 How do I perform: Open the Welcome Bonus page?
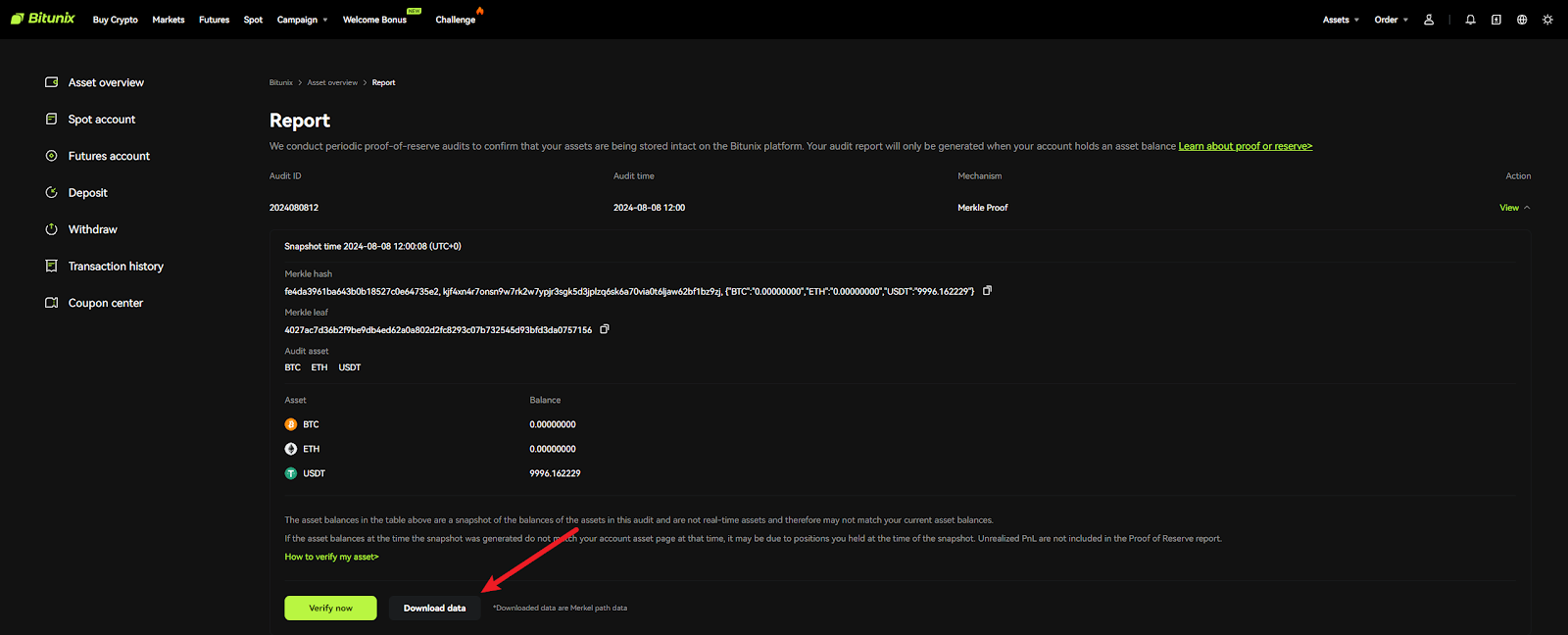(374, 20)
